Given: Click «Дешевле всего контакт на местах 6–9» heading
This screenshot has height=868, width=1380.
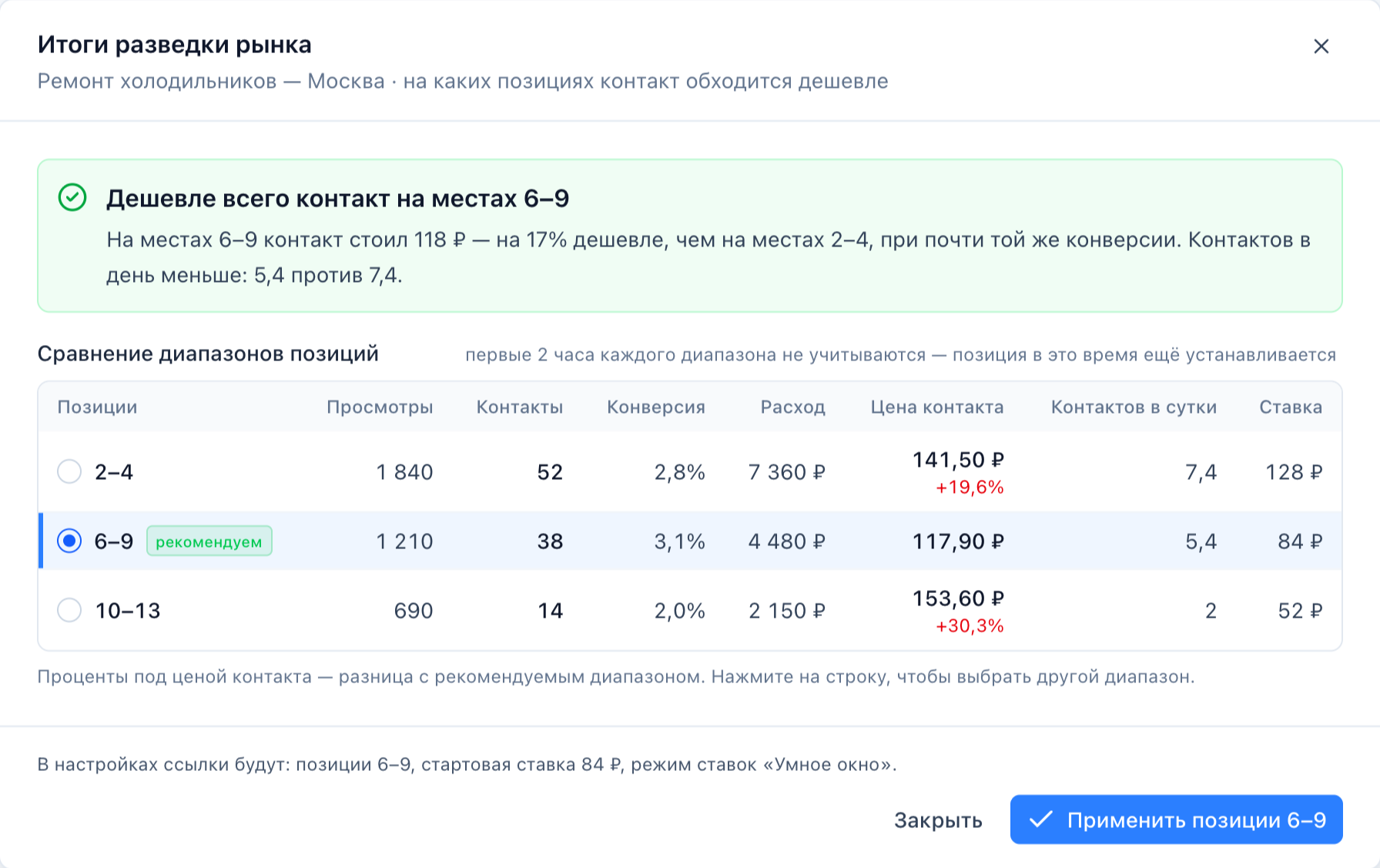Looking at the screenshot, I should click(x=337, y=199).
